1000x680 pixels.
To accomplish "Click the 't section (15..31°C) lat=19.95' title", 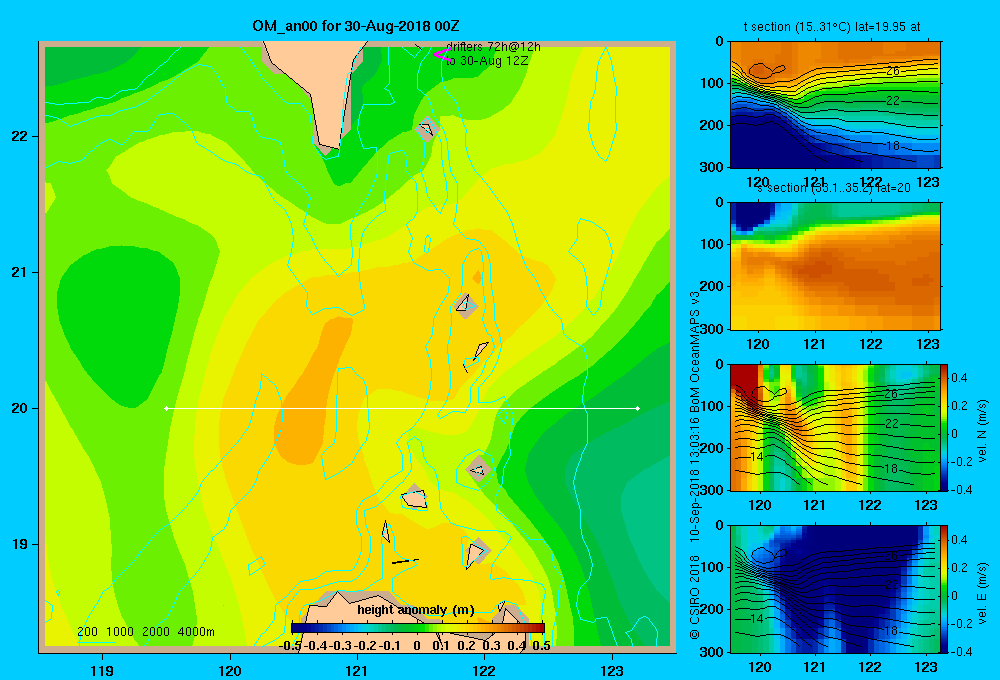I will (x=832, y=27).
